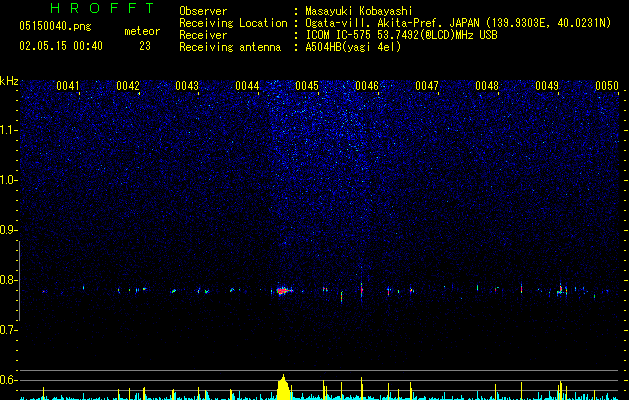629x400 pixels.
Task: Click time marker 0042
Action: pos(128,86)
